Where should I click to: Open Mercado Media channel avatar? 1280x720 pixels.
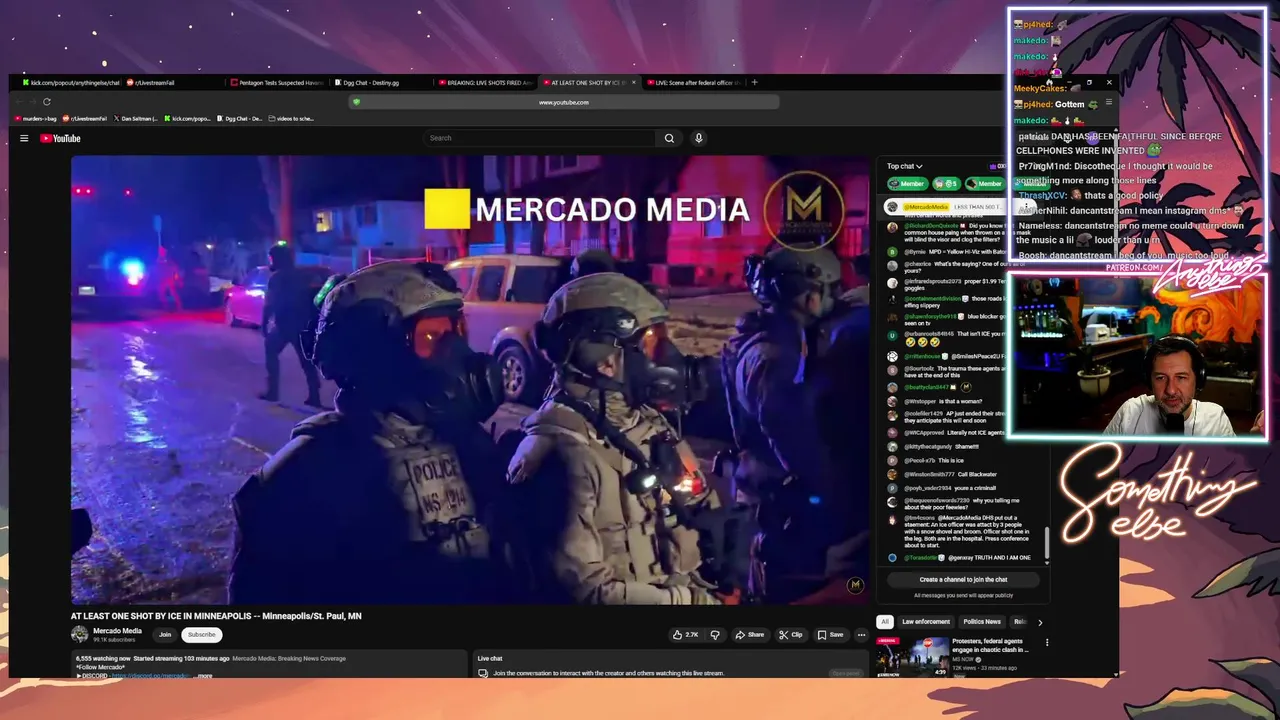79,634
